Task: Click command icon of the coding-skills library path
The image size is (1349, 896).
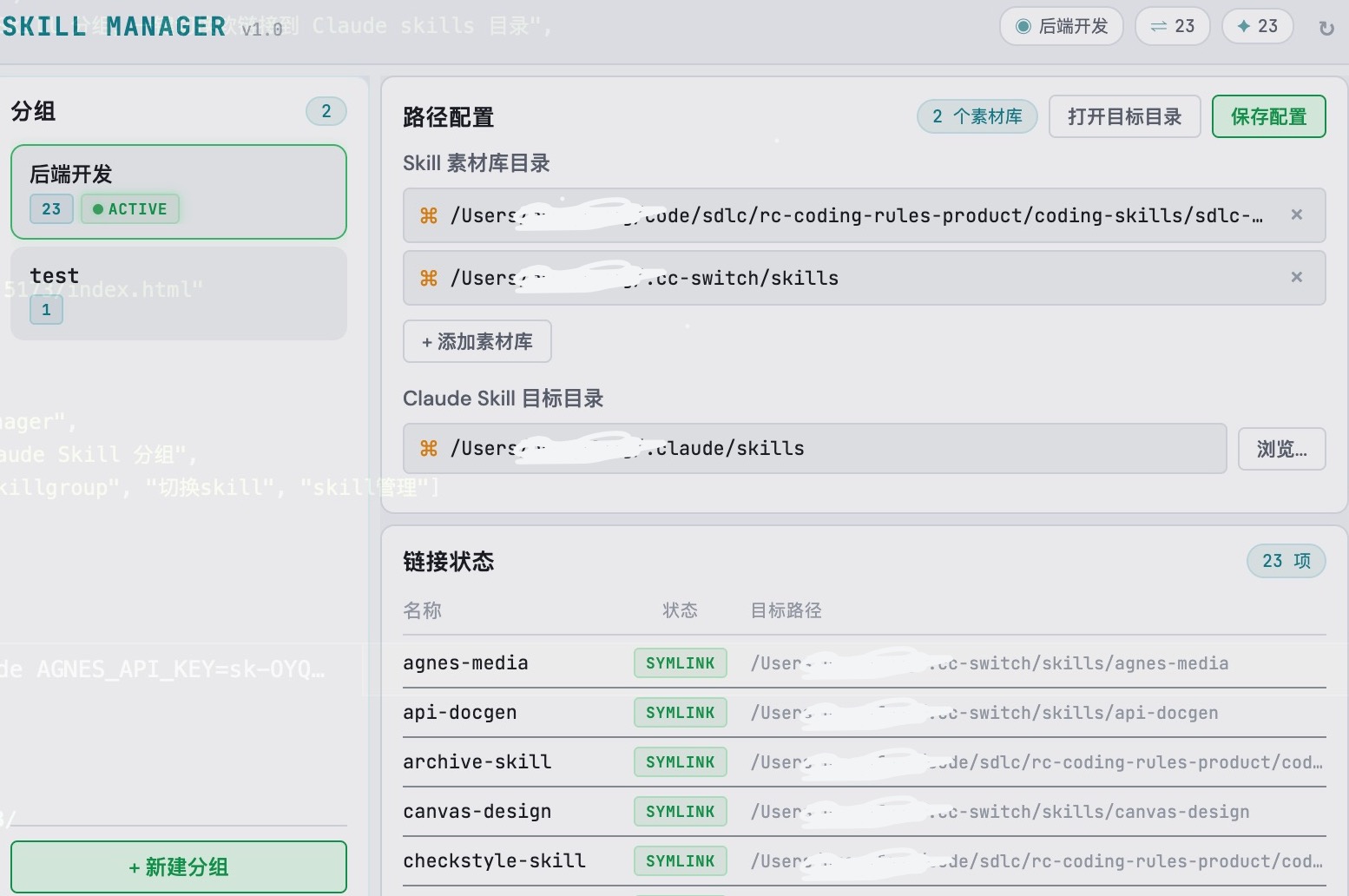Action: pyautogui.click(x=429, y=215)
